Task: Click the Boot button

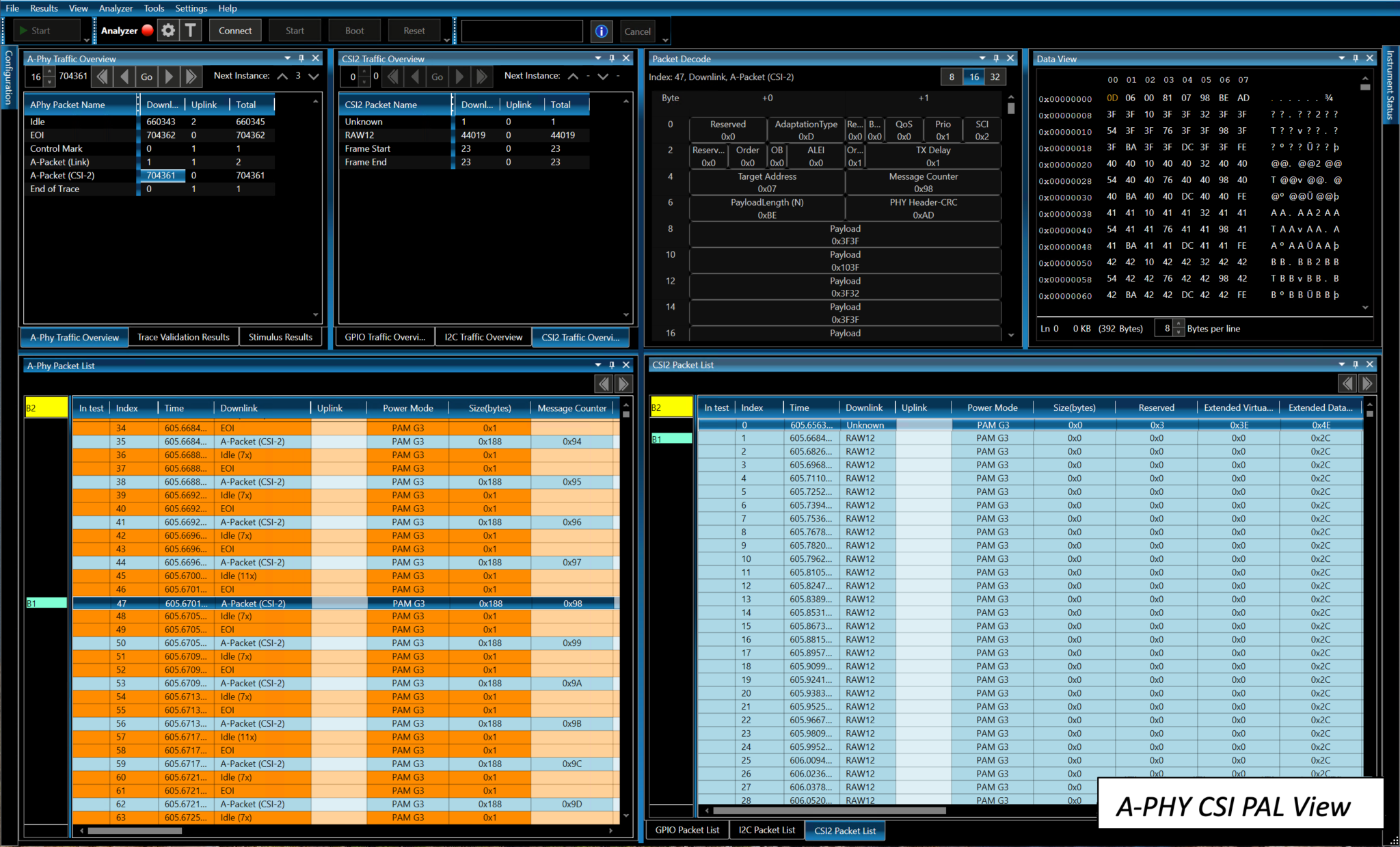Action: click(355, 30)
